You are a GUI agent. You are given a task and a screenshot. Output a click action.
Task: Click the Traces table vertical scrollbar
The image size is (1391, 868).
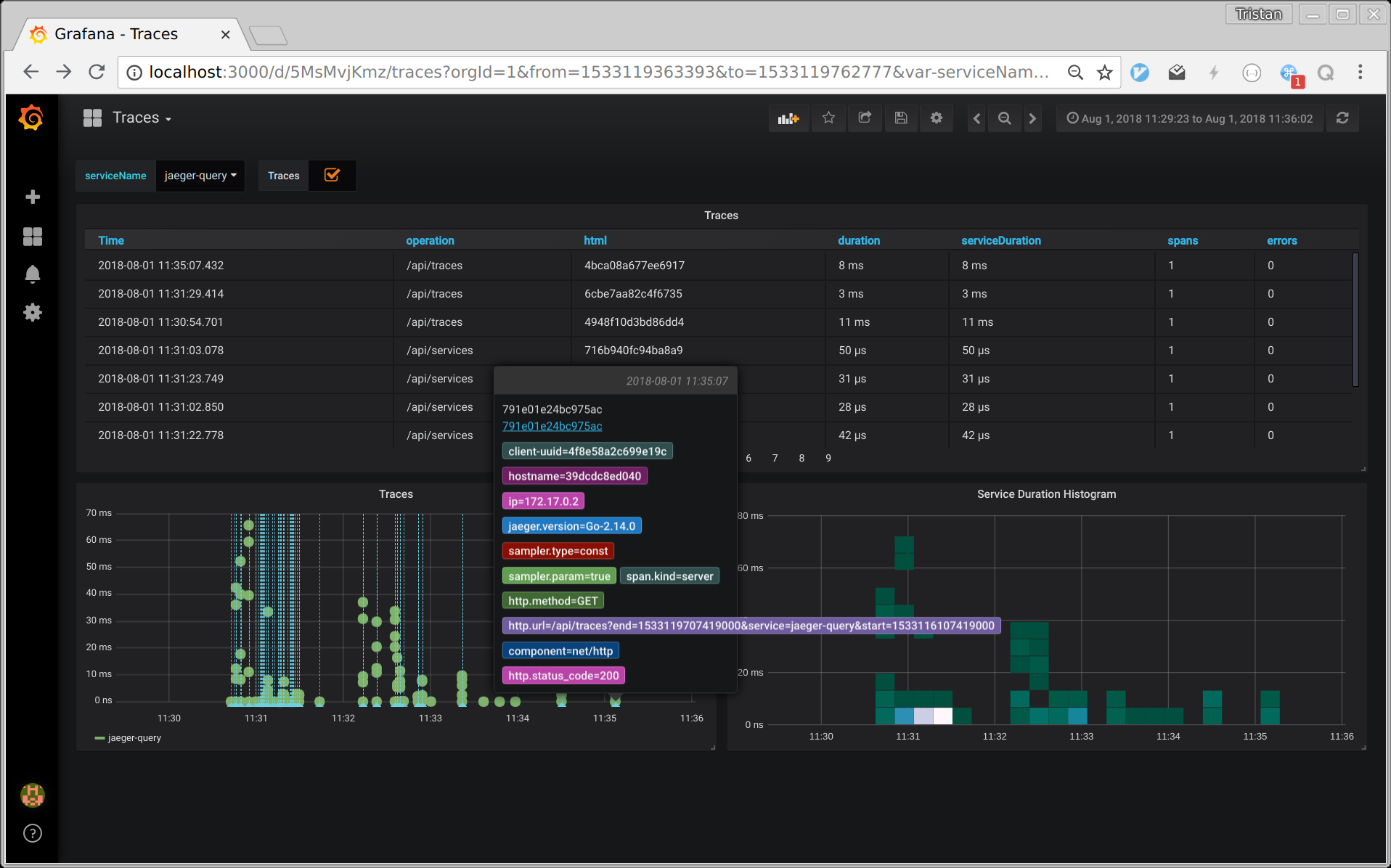(1355, 319)
